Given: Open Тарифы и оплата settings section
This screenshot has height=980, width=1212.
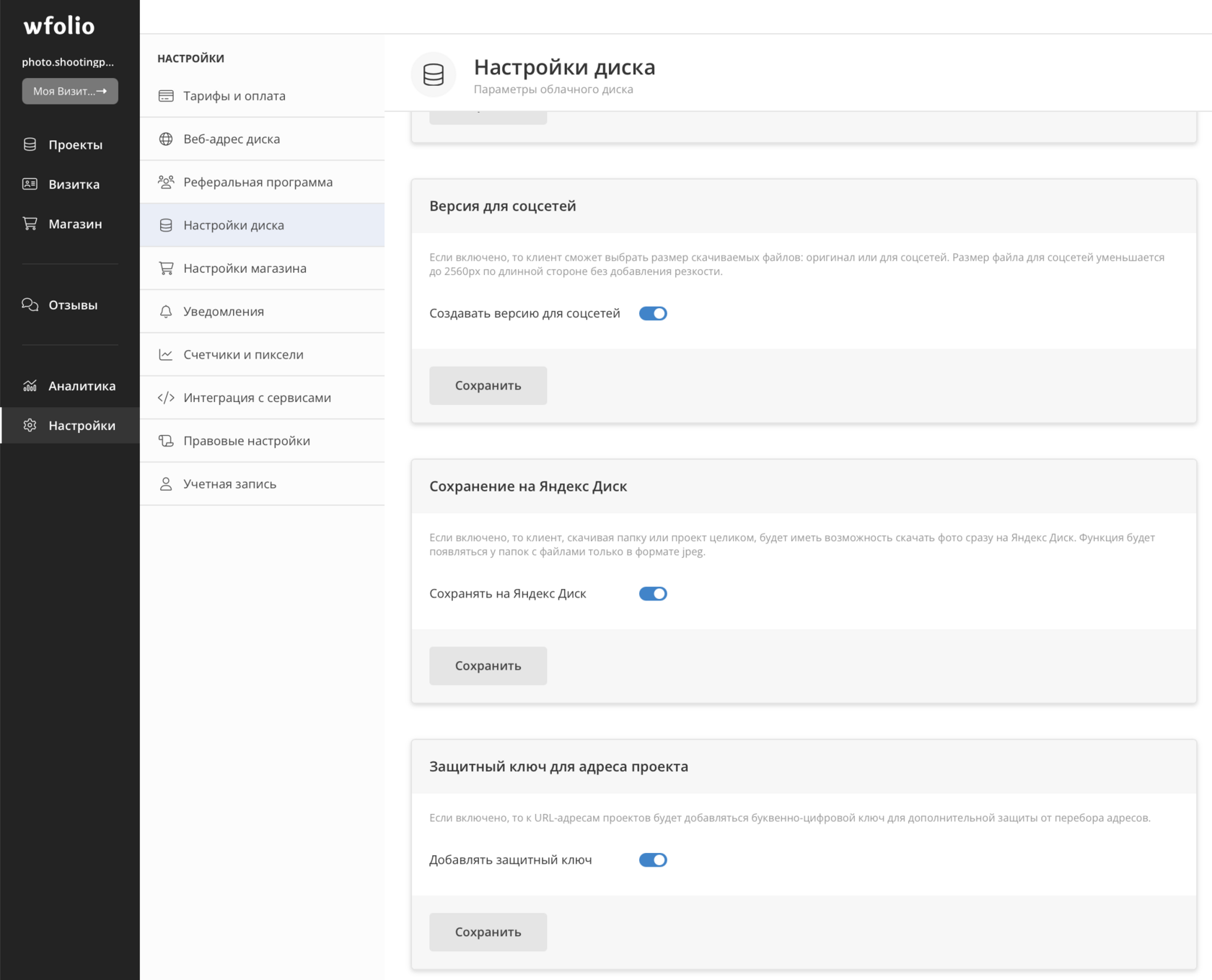Looking at the screenshot, I should [234, 96].
